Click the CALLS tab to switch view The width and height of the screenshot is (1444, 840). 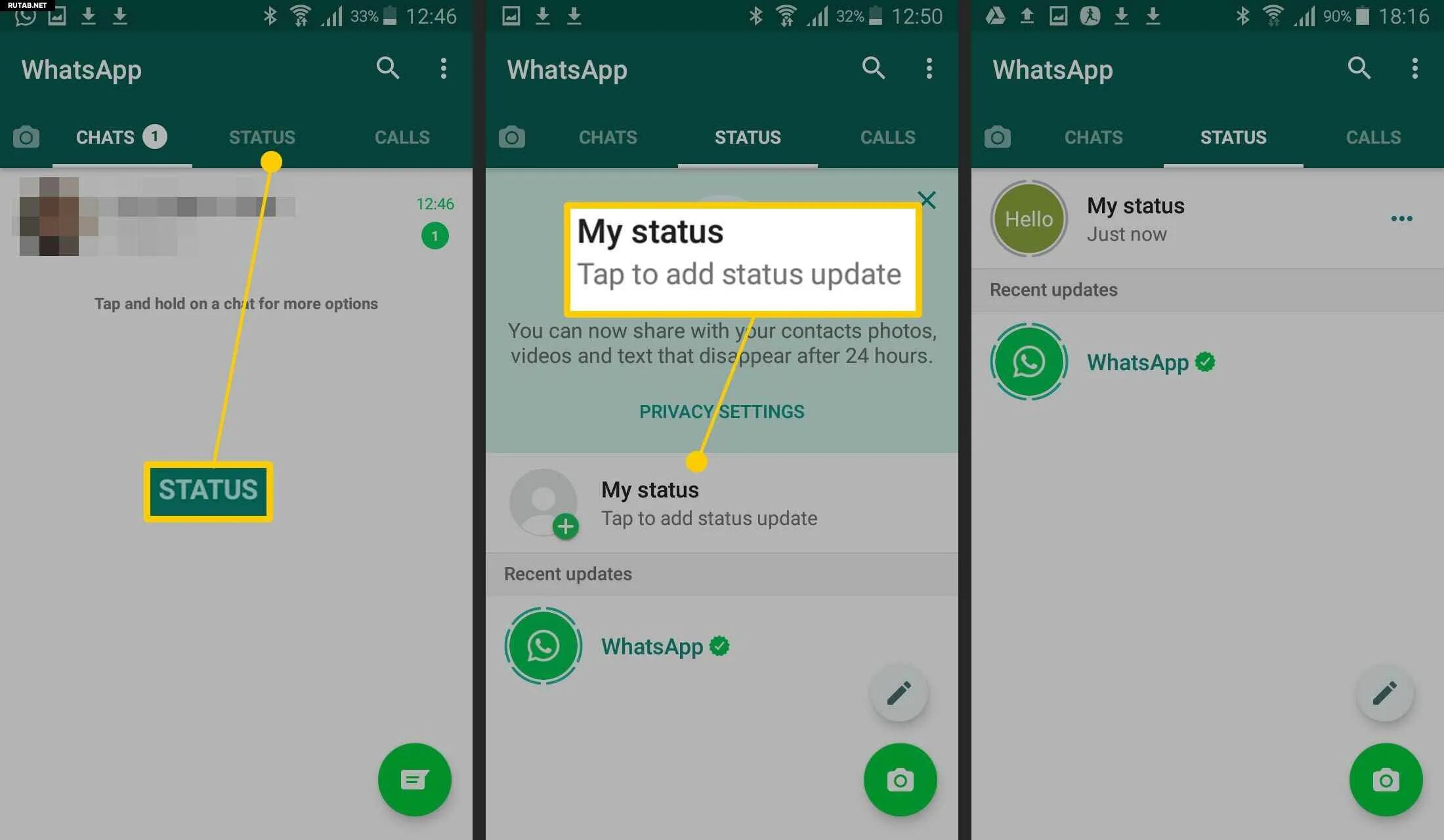401,136
